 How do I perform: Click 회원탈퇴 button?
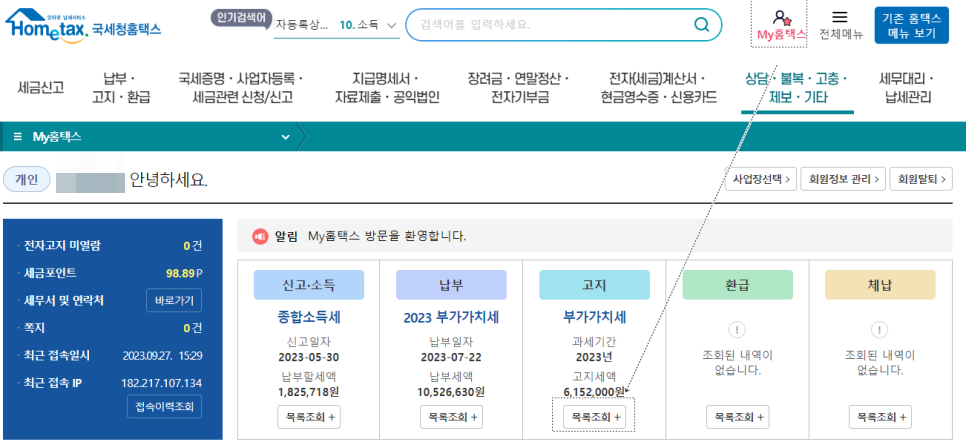(922, 179)
